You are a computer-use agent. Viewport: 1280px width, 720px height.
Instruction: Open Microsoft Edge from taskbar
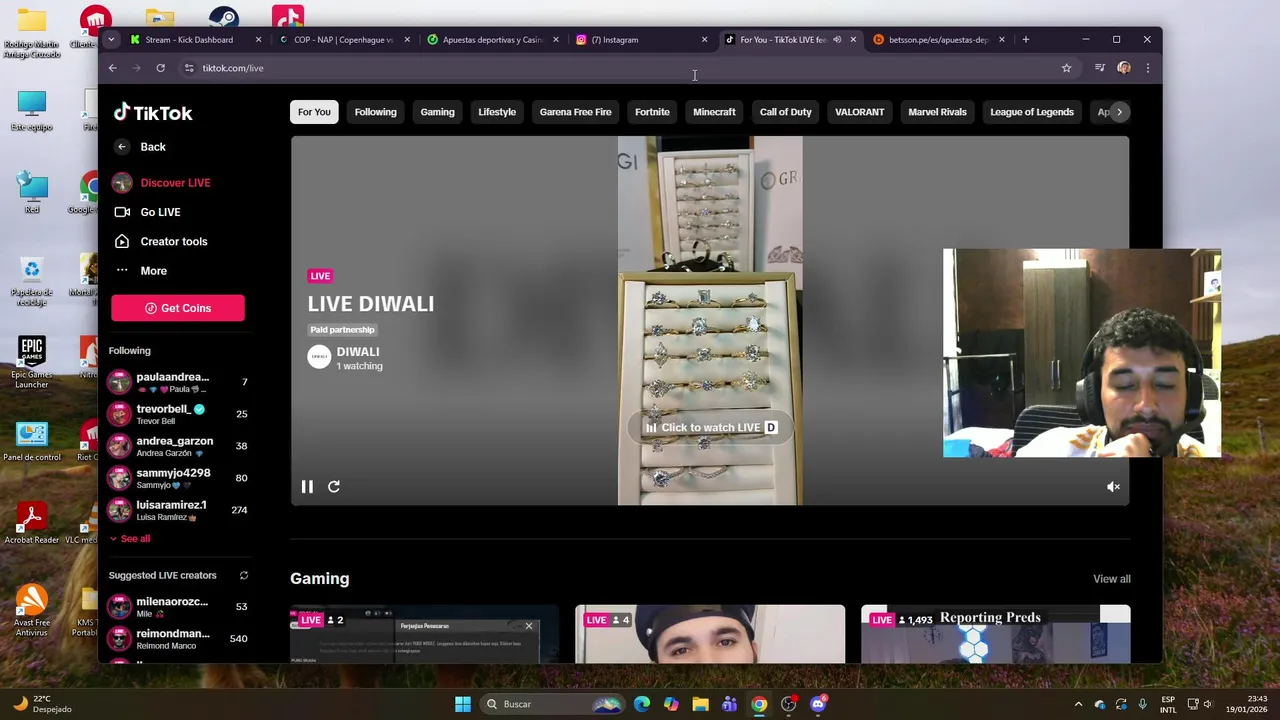click(642, 704)
